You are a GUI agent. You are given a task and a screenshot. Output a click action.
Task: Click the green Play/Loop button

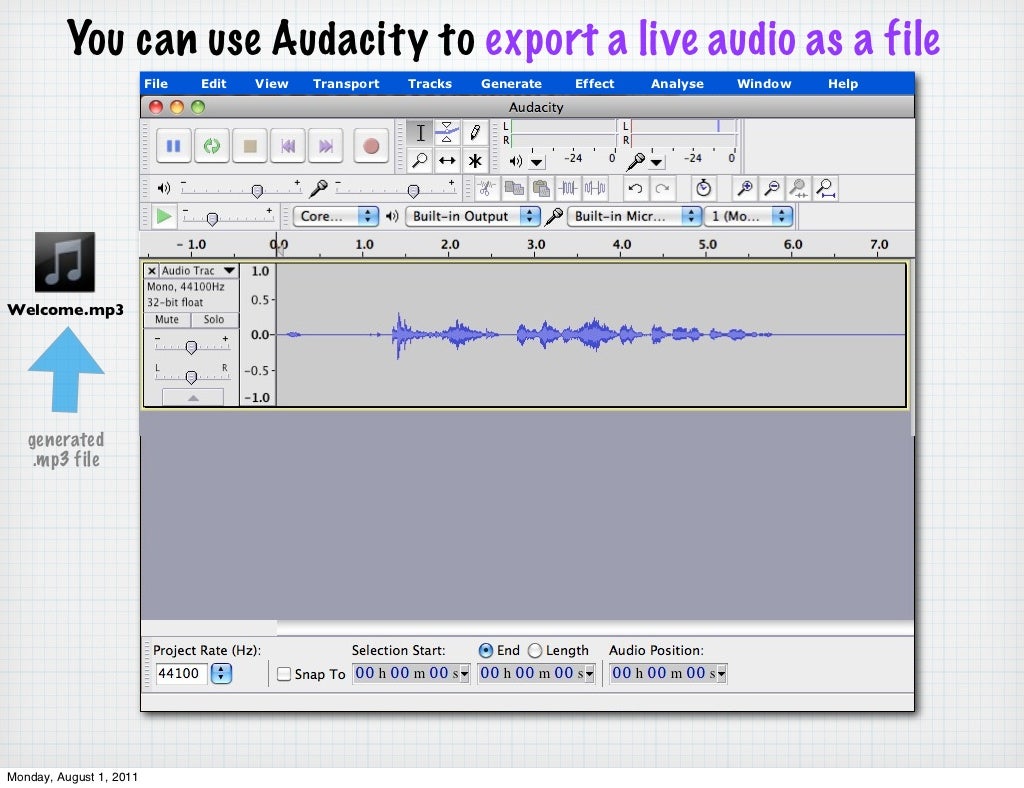pyautogui.click(x=212, y=146)
